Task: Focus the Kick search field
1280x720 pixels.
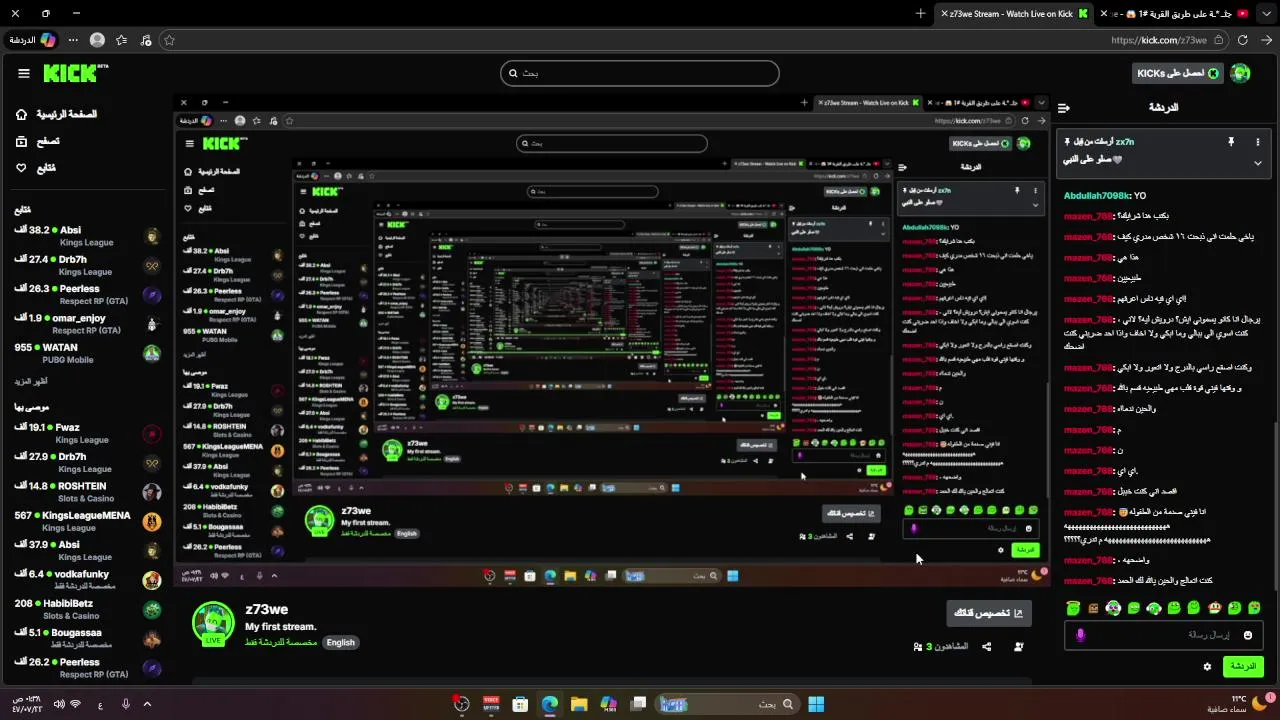Action: [x=639, y=73]
